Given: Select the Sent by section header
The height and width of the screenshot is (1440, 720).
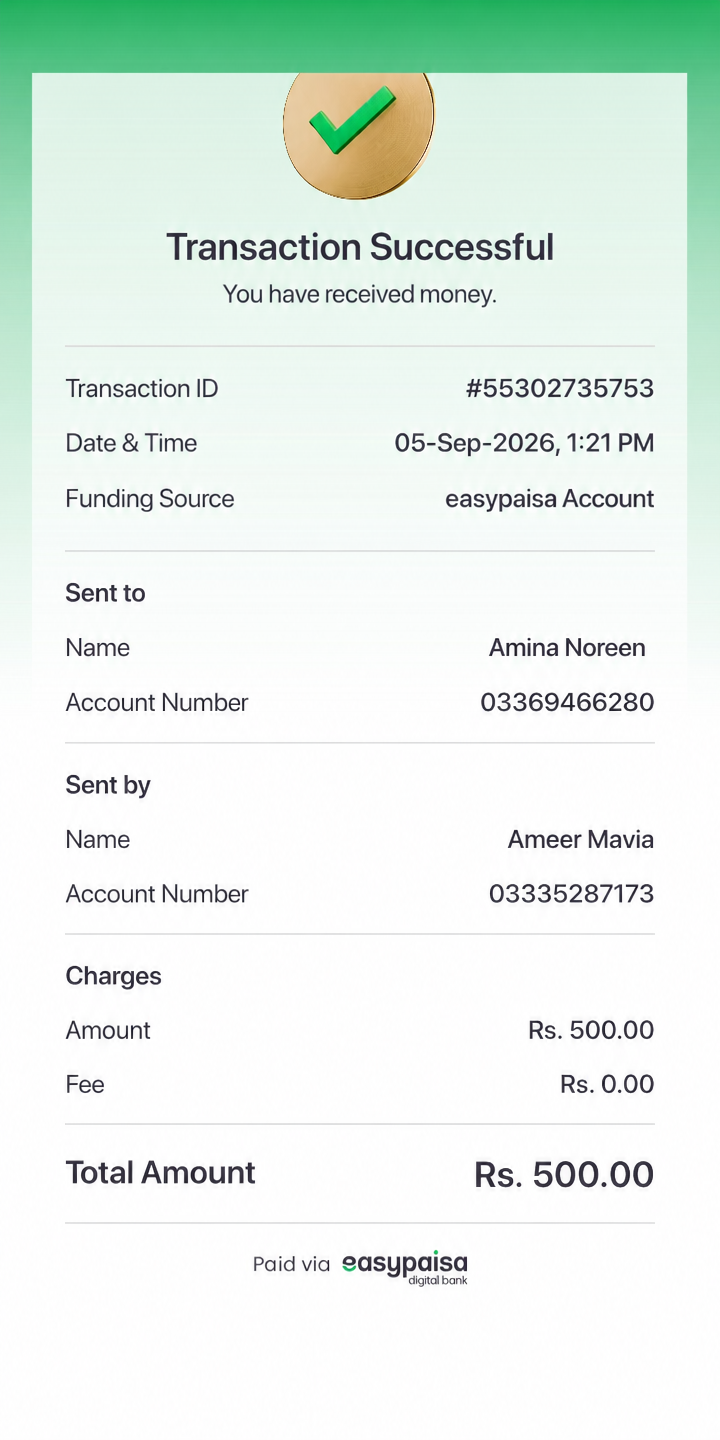Looking at the screenshot, I should pyautogui.click(x=108, y=785).
